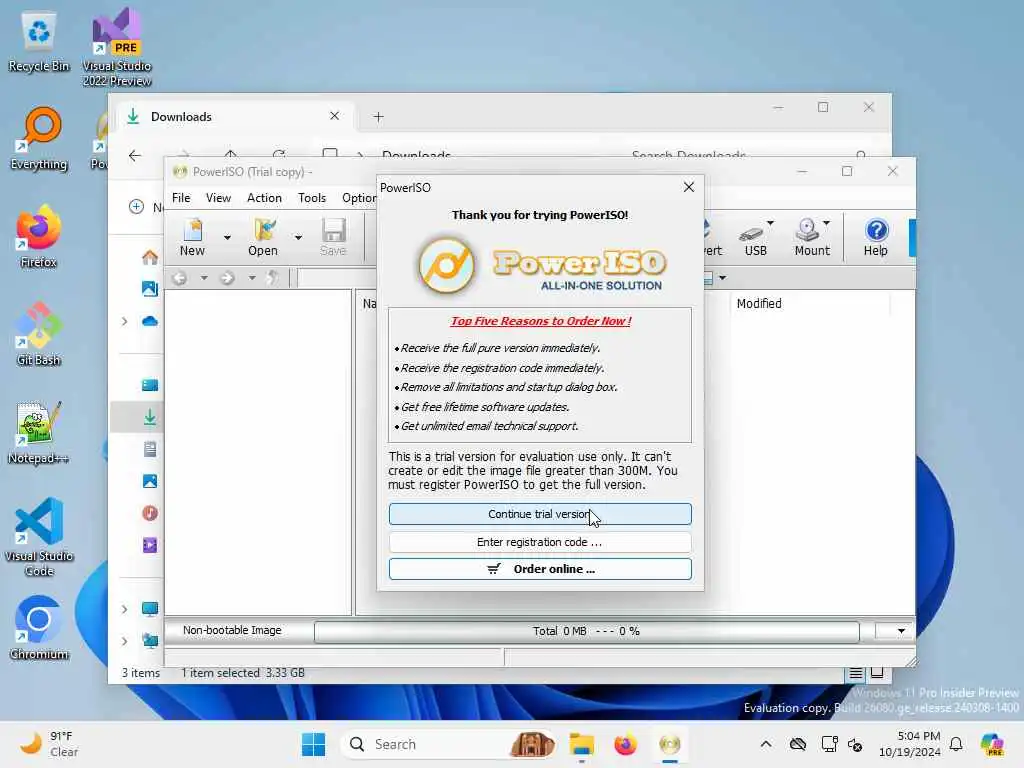The width and height of the screenshot is (1024, 768).
Task: Click the Total 0 MB progress bar
Action: click(586, 632)
